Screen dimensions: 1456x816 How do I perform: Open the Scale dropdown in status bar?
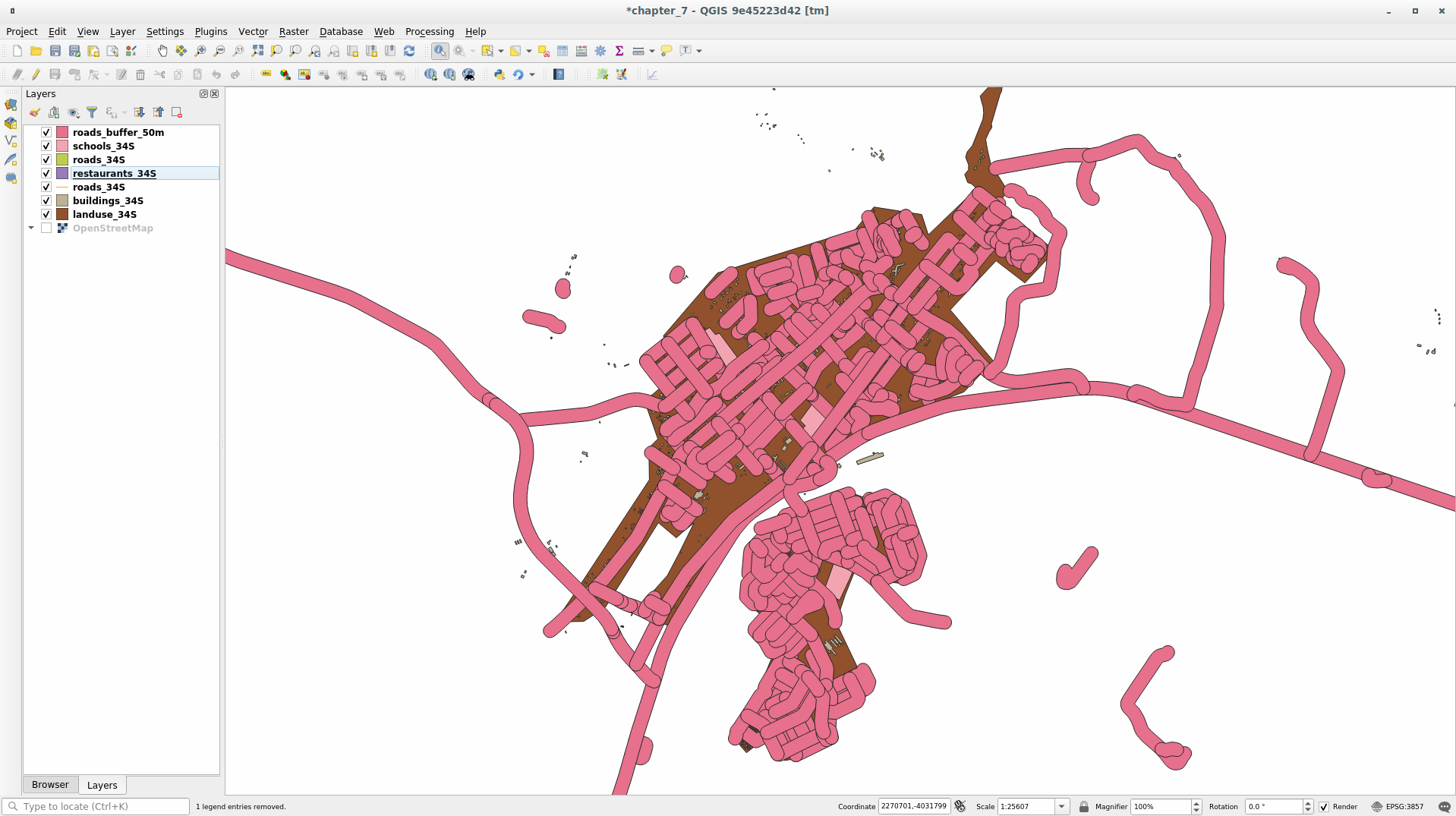tap(1062, 806)
